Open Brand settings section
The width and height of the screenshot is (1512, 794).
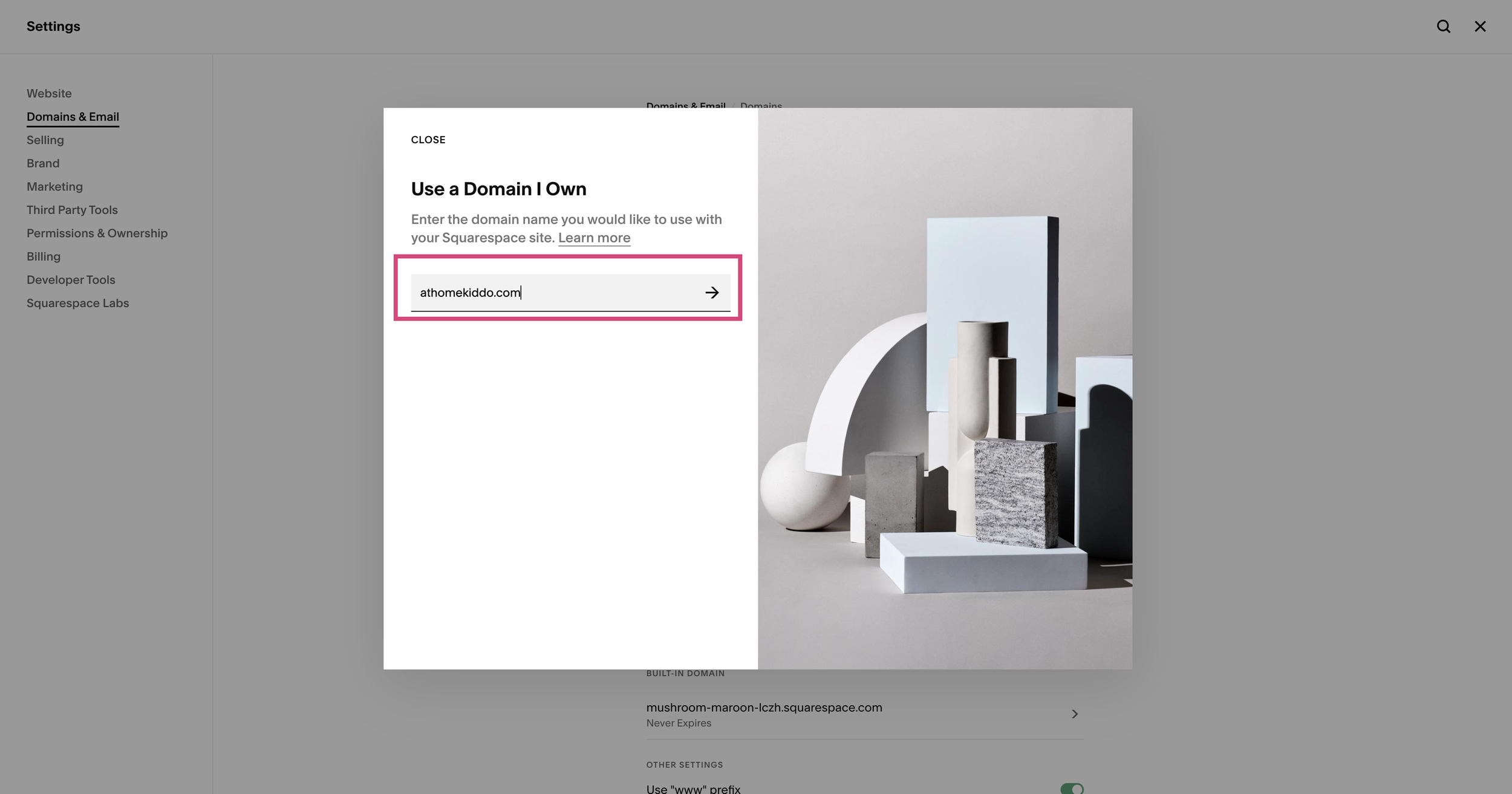43,163
